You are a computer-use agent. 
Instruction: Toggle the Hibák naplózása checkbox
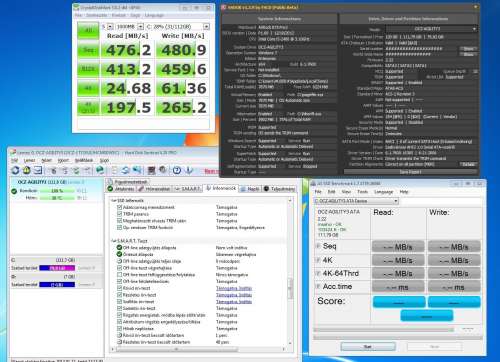119,329
